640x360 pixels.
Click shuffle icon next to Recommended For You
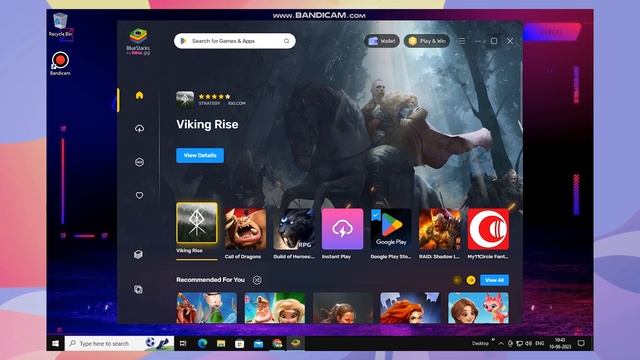click(257, 280)
